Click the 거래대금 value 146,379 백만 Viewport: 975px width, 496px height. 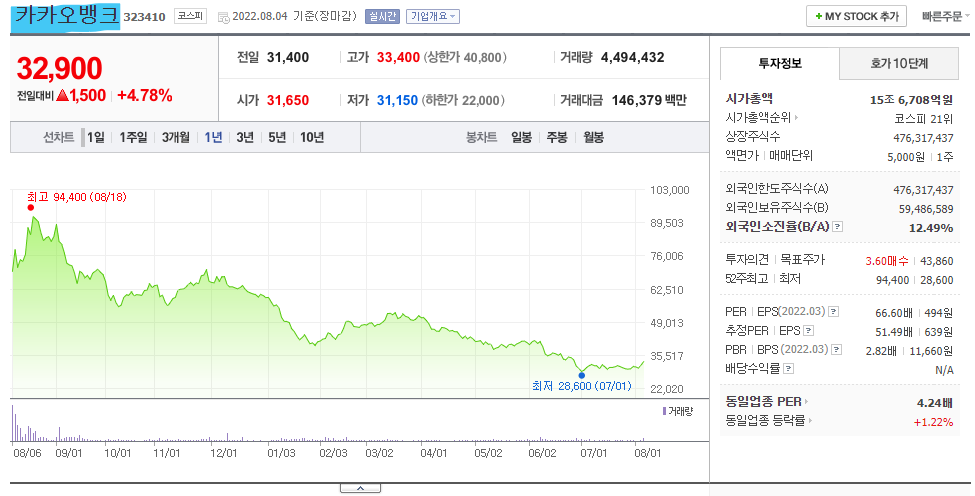point(649,100)
